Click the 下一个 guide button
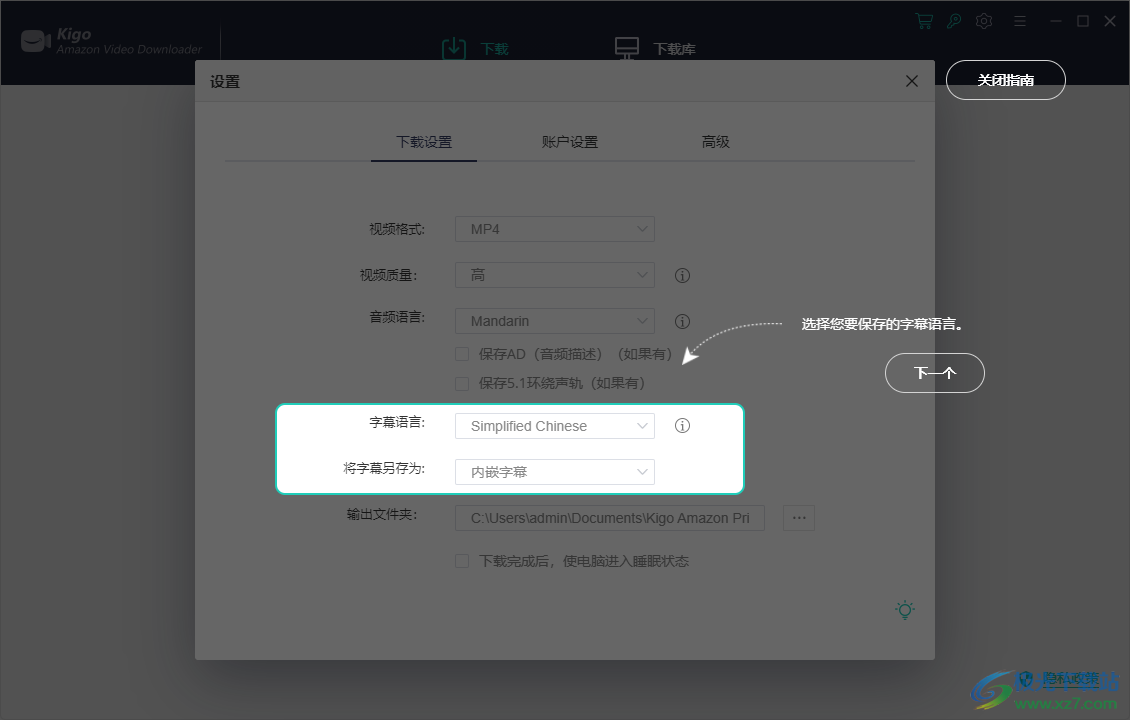The height and width of the screenshot is (720, 1130). [x=935, y=373]
